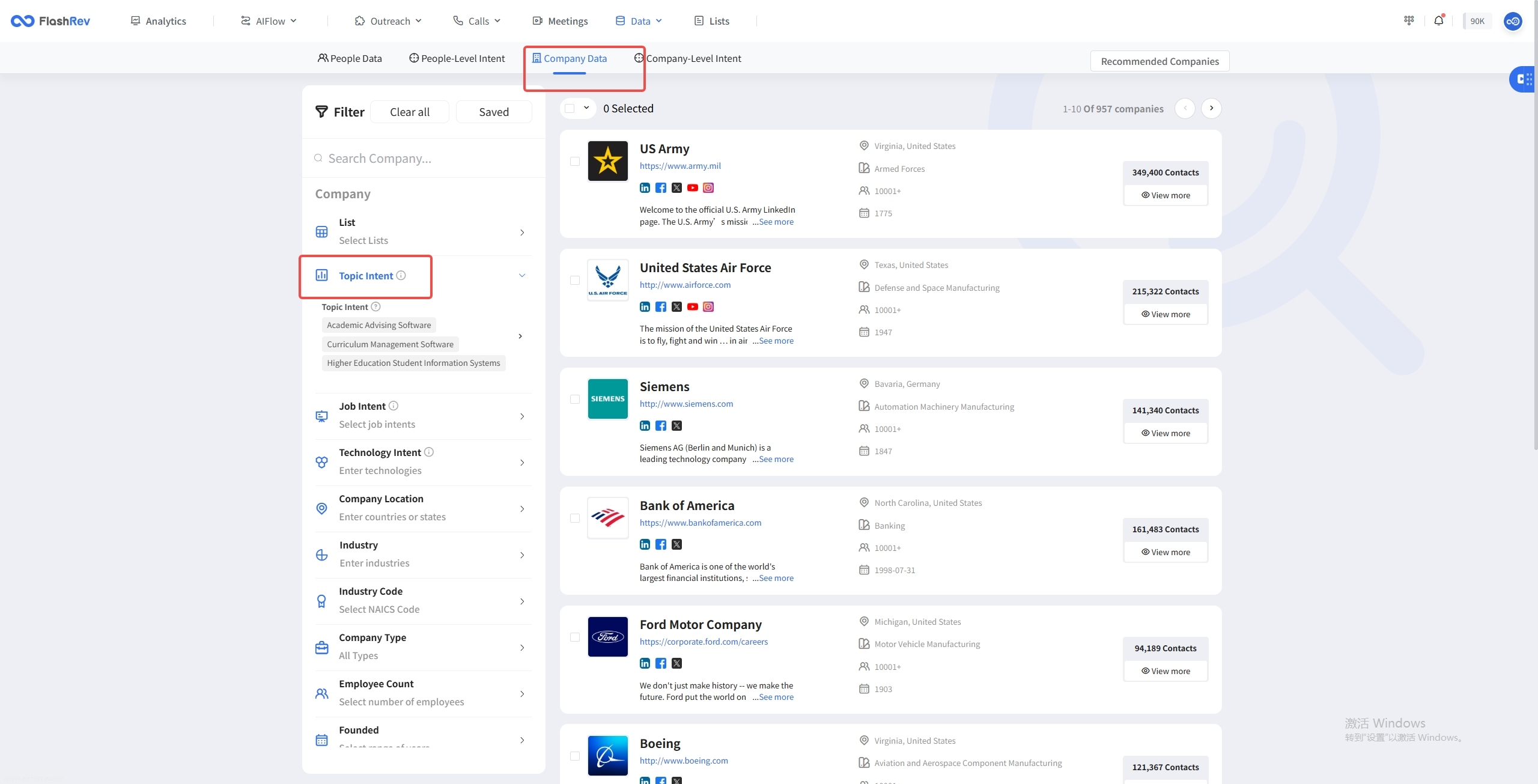Open United States Air Force YouTube icon
Image resolution: width=1538 pixels, height=784 pixels.
tap(693, 307)
